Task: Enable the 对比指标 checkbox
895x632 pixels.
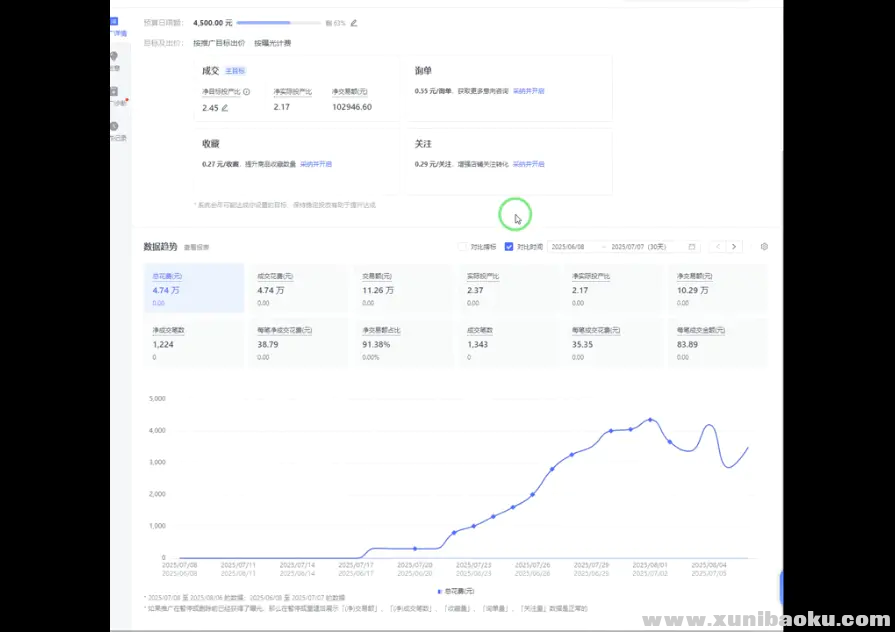Action: coord(462,246)
